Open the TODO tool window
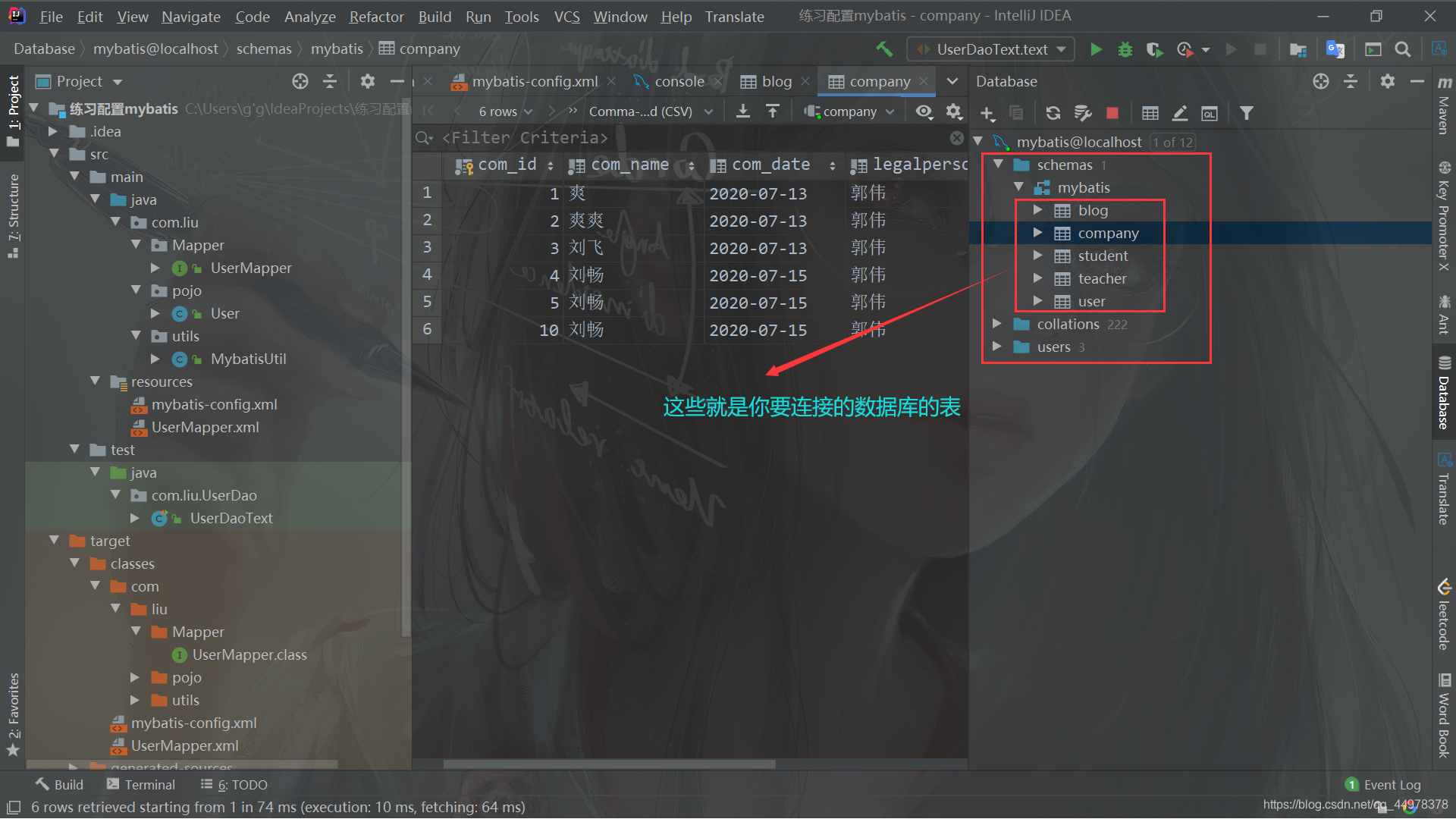The width and height of the screenshot is (1456, 819). click(x=234, y=785)
